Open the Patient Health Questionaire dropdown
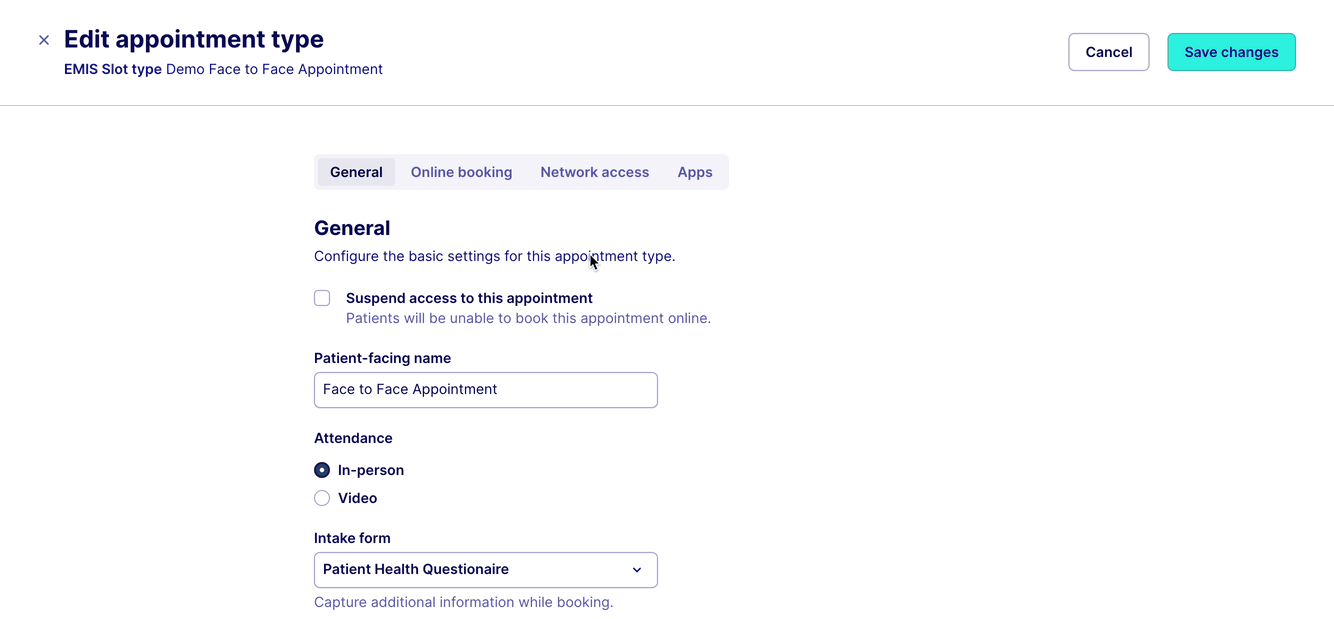 [485, 570]
